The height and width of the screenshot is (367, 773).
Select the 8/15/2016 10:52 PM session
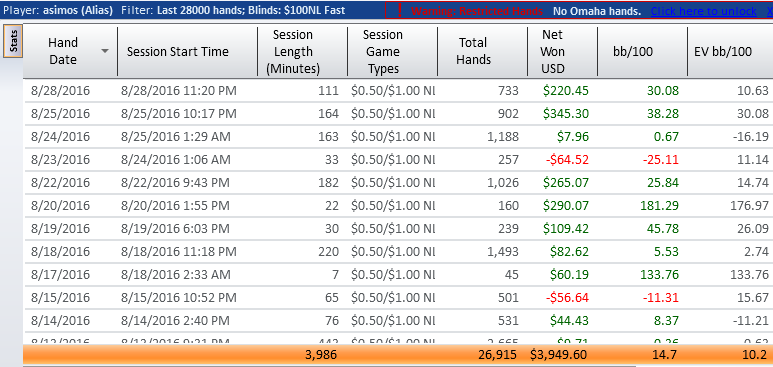pyautogui.click(x=398, y=297)
